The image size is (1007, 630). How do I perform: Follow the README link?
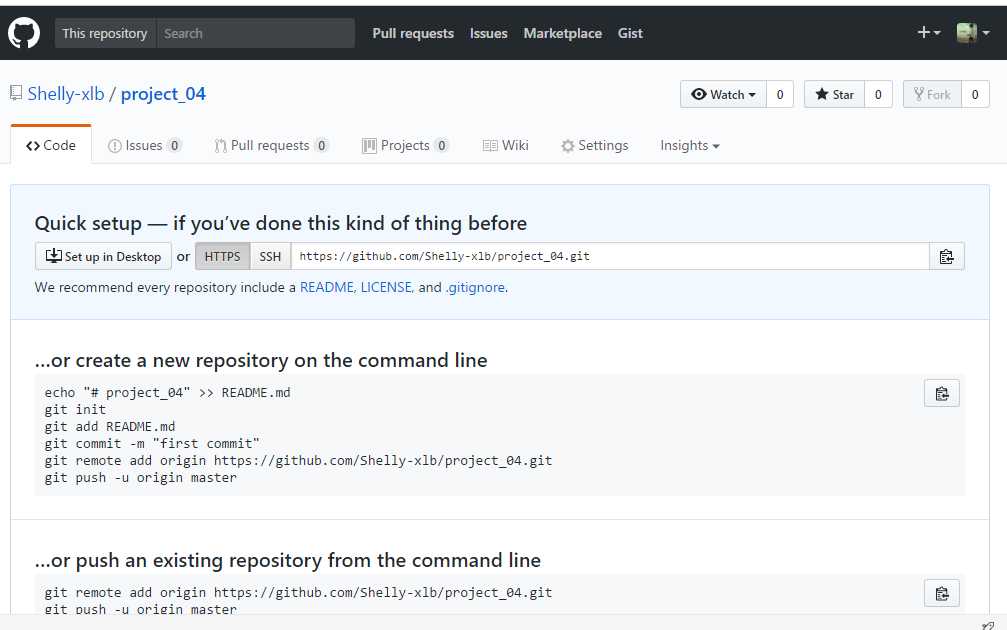tap(328, 287)
